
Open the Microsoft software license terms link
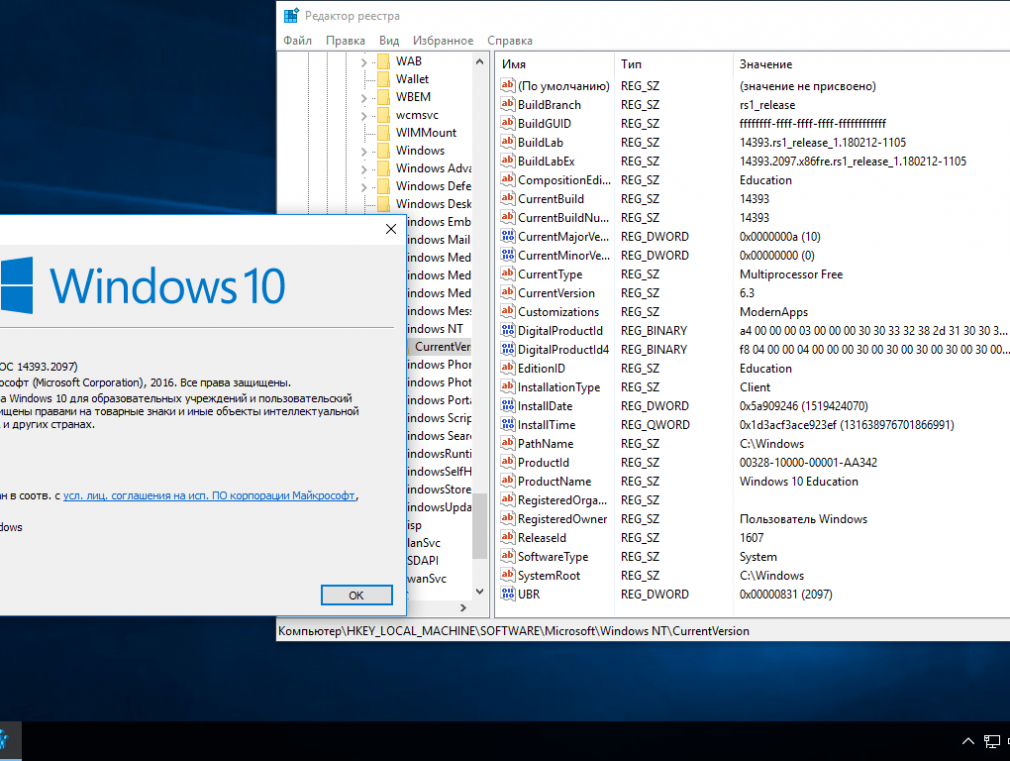[x=209, y=496]
